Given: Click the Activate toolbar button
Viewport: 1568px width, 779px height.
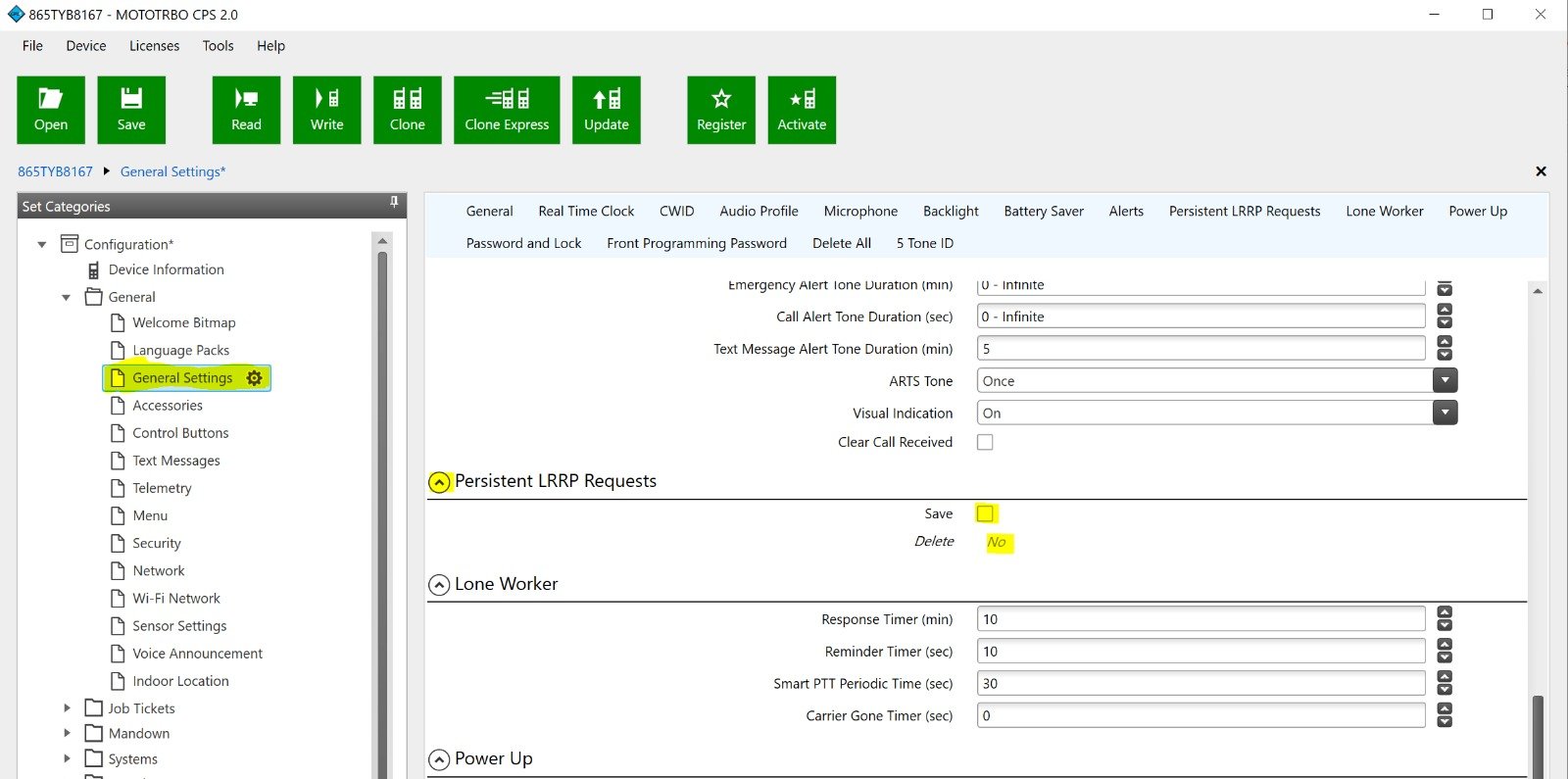Looking at the screenshot, I should (802, 110).
